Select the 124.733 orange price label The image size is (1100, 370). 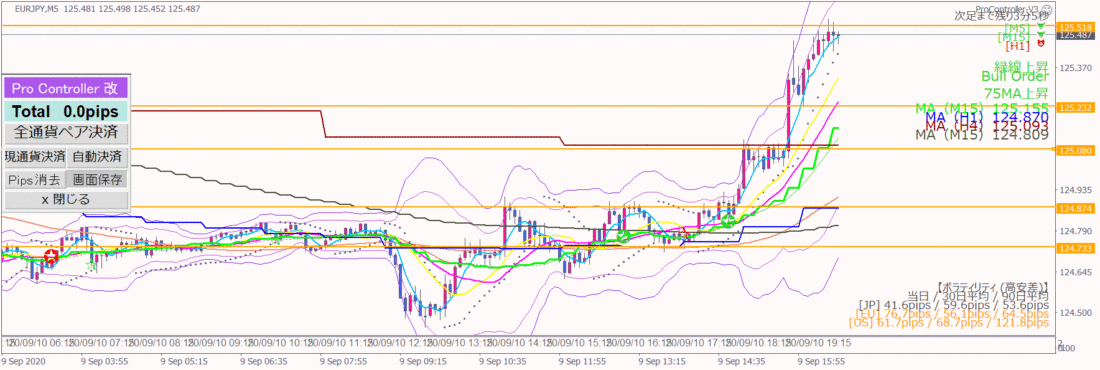tap(1075, 248)
